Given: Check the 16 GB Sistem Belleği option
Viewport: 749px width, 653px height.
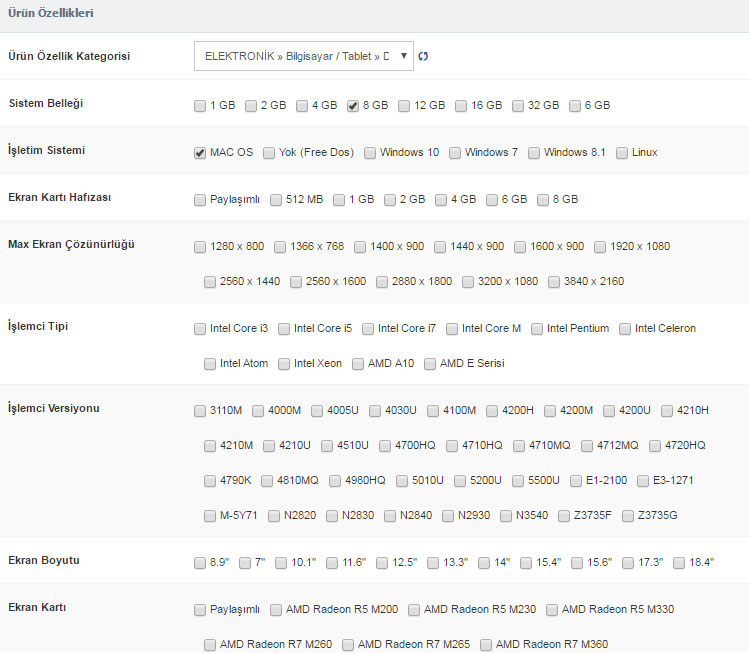Looking at the screenshot, I should pyautogui.click(x=461, y=106).
